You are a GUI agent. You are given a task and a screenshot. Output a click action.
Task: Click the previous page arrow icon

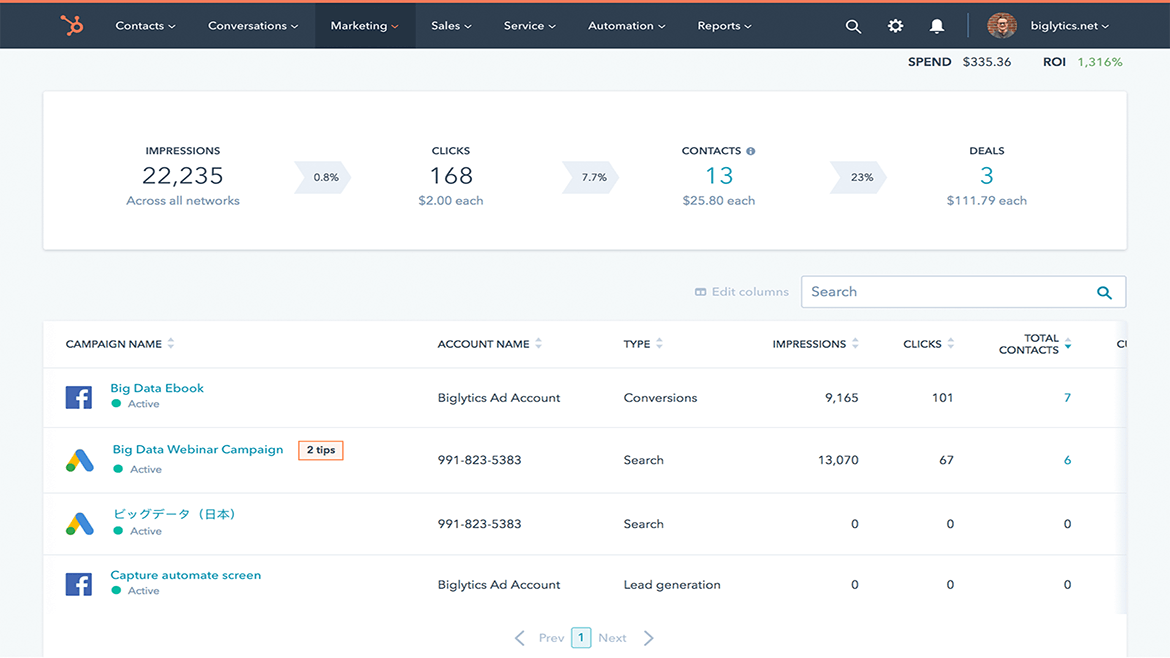pyautogui.click(x=520, y=638)
